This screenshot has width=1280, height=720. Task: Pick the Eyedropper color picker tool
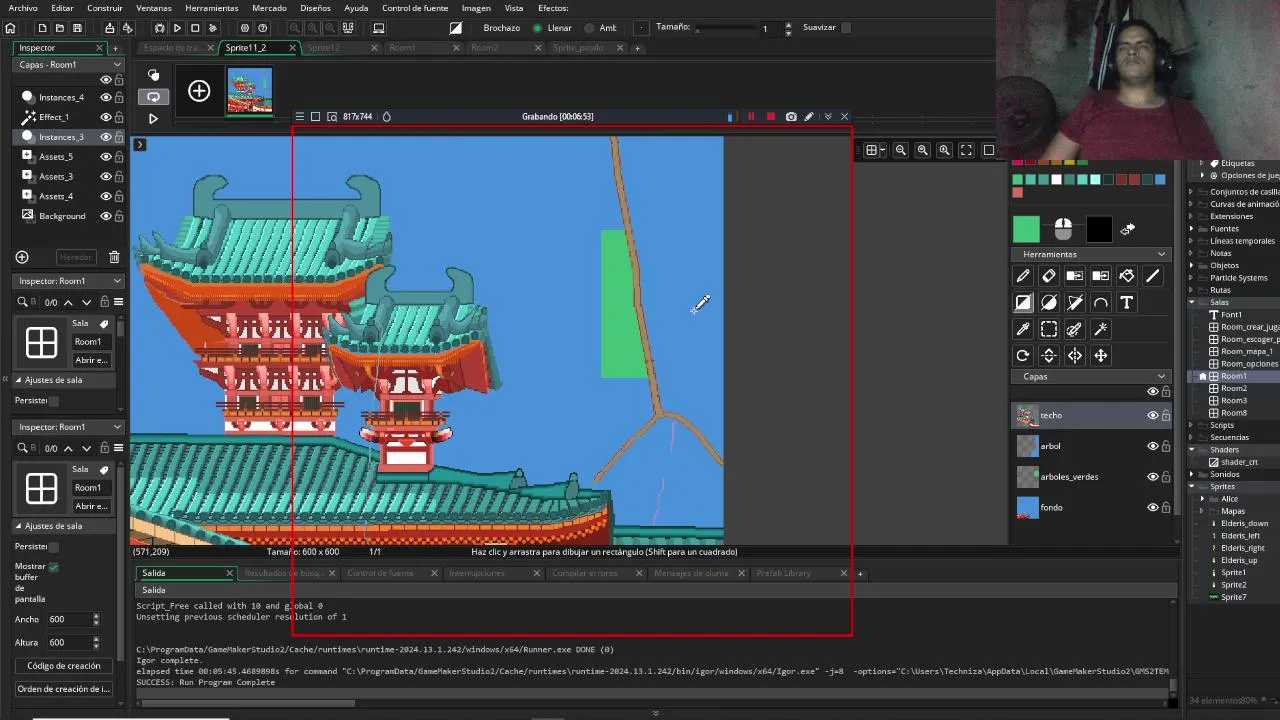point(1023,329)
